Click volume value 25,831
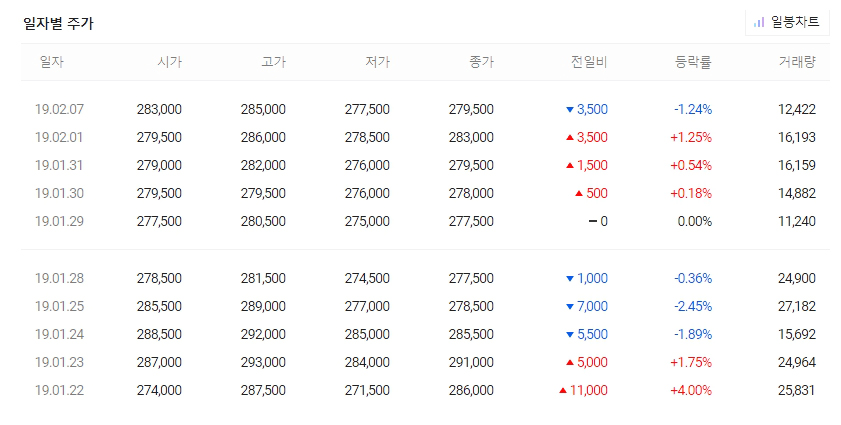Screen dimensions: 841x425 tap(797, 390)
